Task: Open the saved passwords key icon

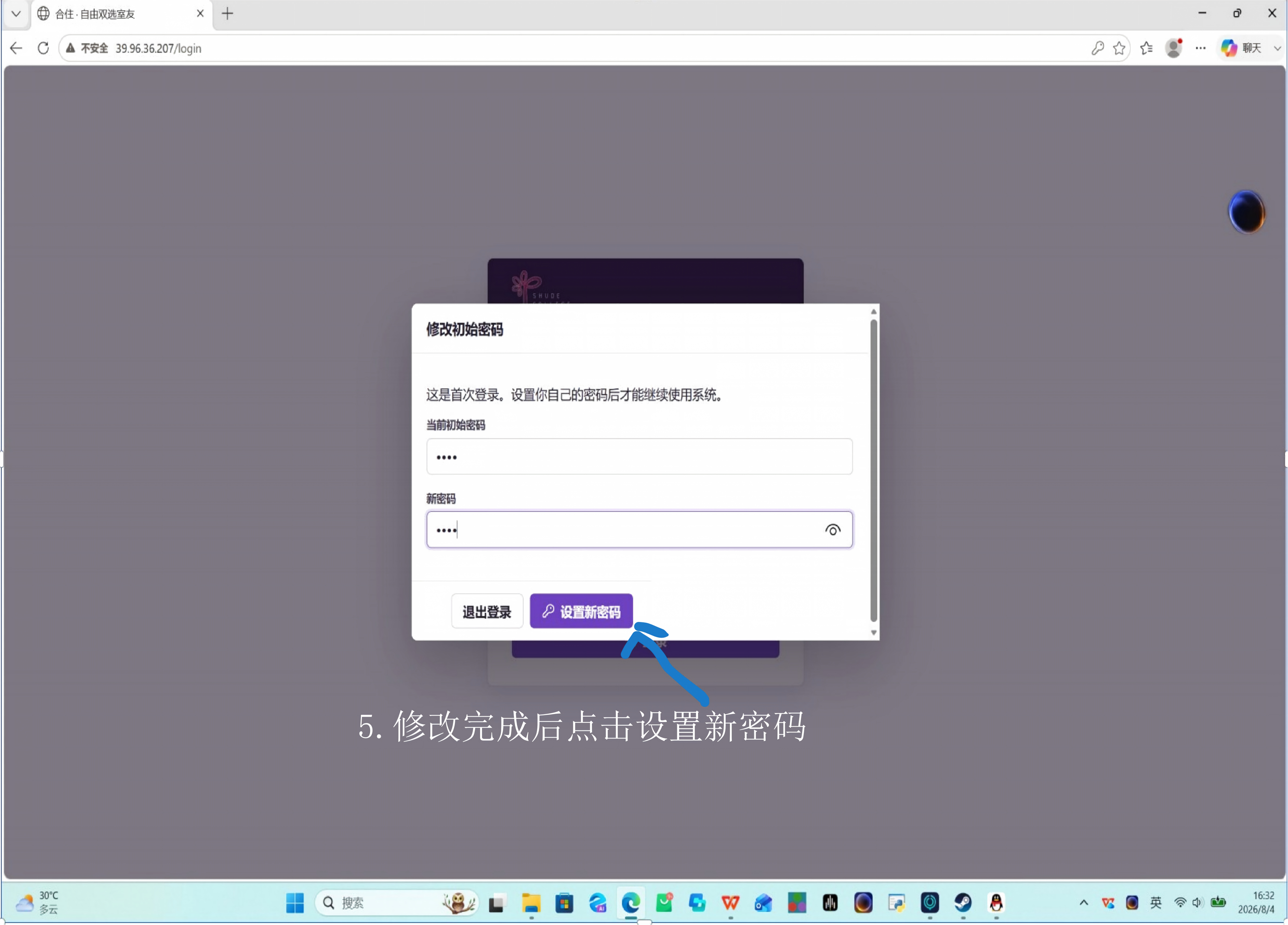Action: [x=1097, y=48]
